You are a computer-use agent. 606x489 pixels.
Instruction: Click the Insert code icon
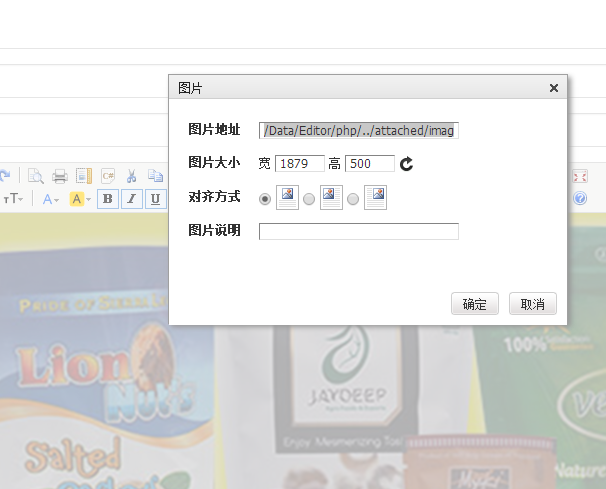click(107, 176)
